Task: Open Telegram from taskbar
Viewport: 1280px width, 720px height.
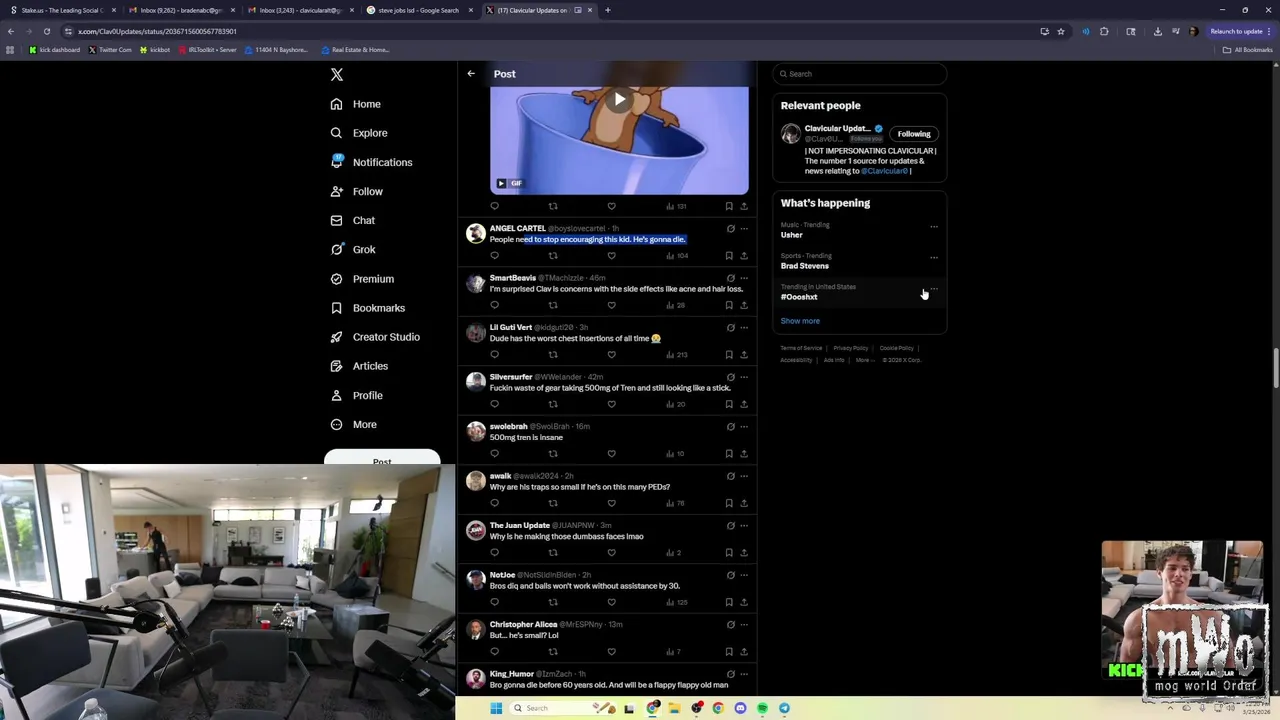Action: (784, 708)
